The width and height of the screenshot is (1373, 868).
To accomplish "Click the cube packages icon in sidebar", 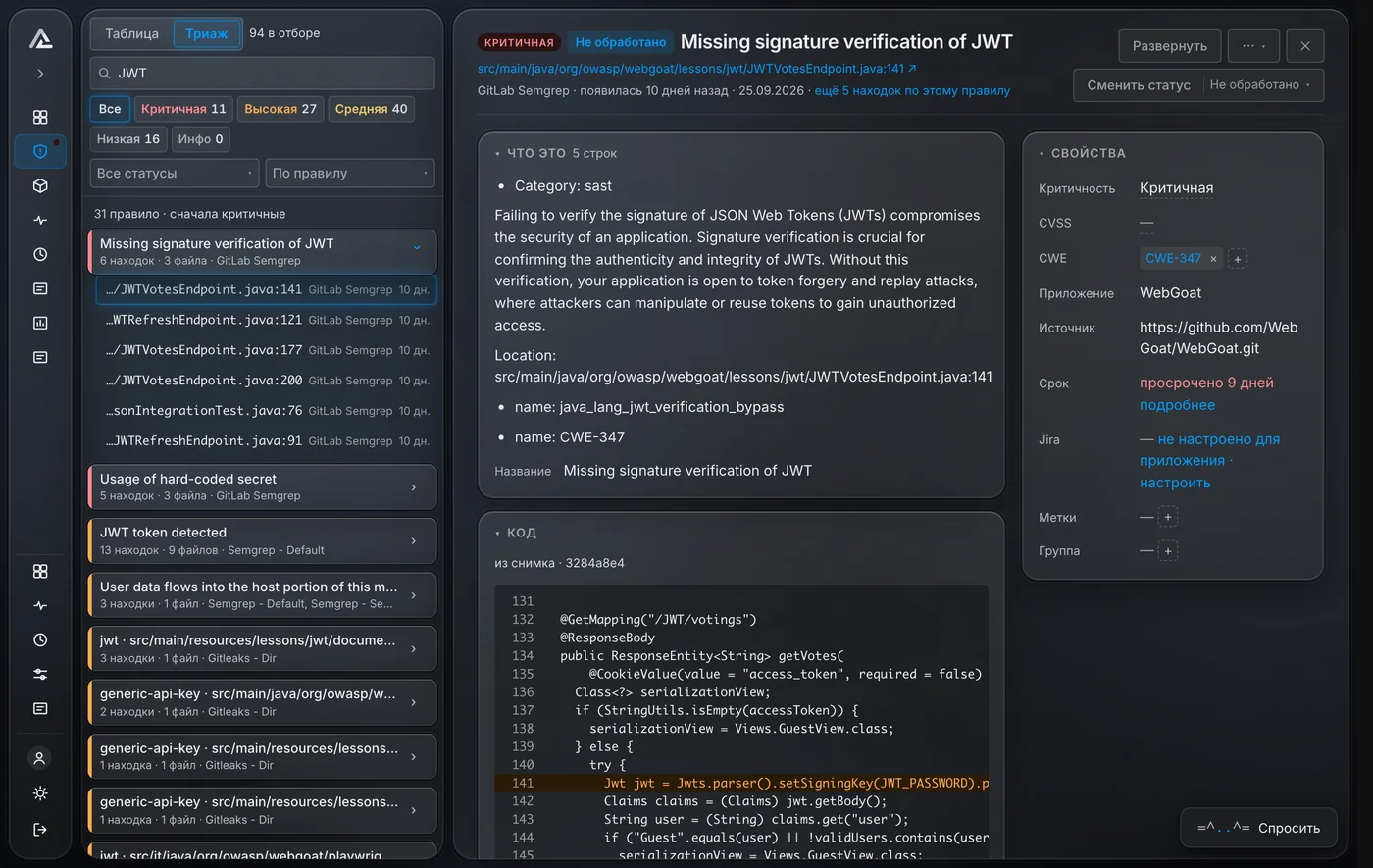I will coord(40,185).
